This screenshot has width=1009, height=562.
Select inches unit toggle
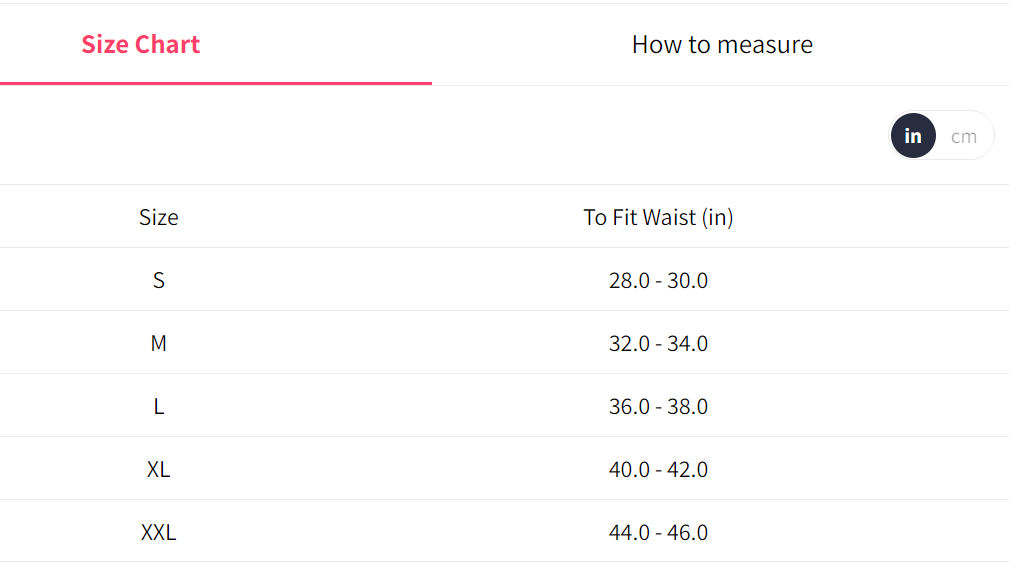[912, 136]
